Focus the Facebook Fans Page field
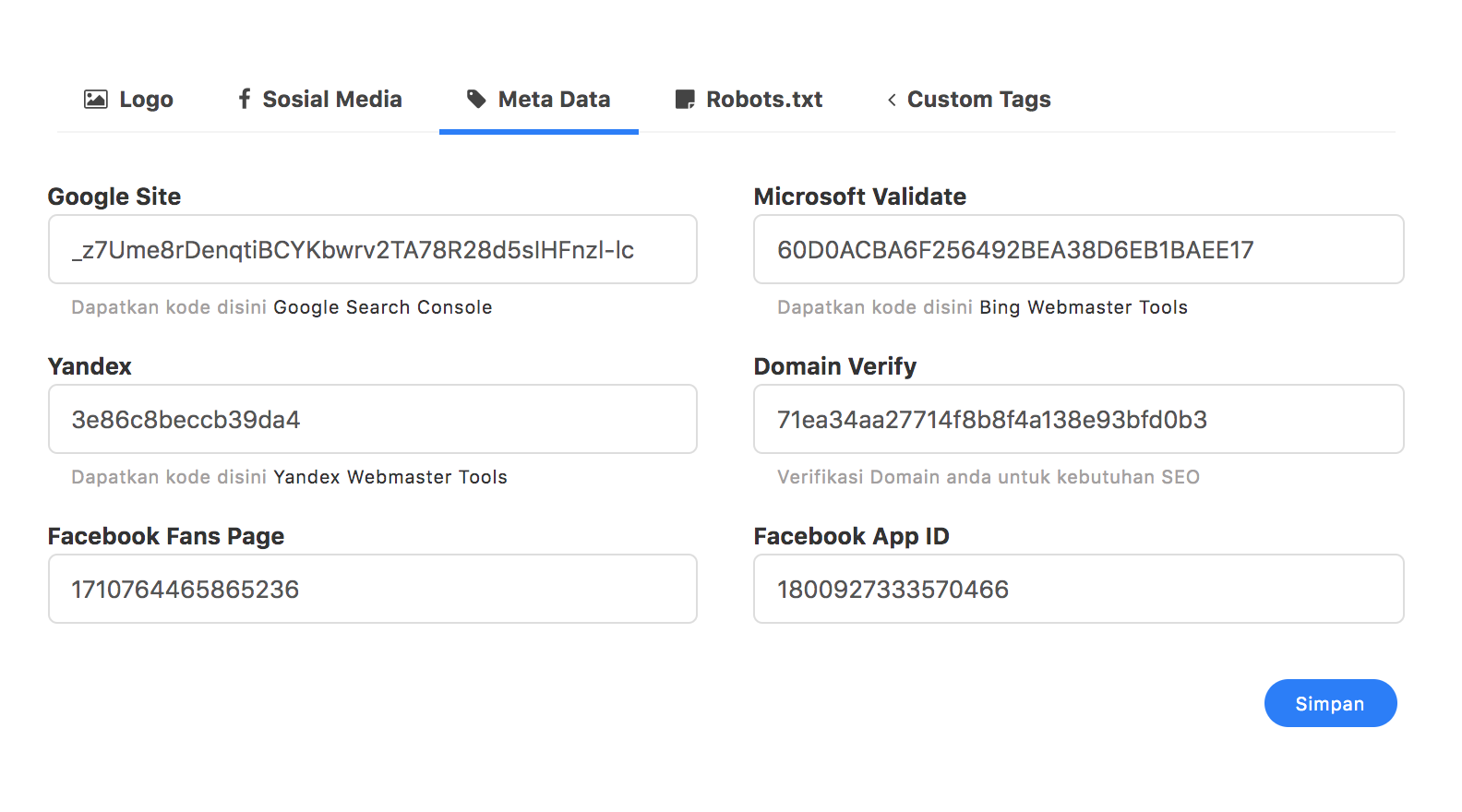1462x812 pixels. pos(373,590)
